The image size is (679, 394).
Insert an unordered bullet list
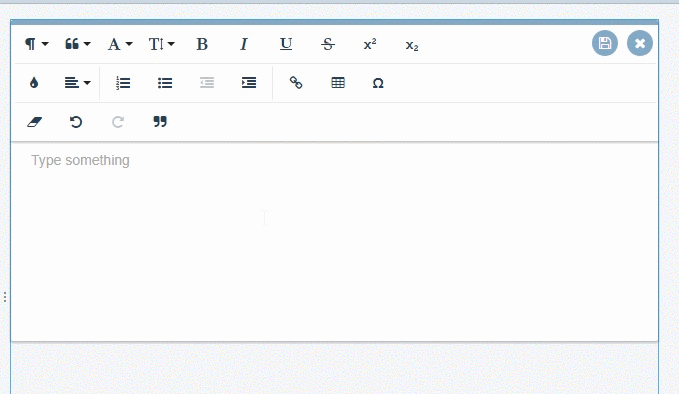point(165,83)
